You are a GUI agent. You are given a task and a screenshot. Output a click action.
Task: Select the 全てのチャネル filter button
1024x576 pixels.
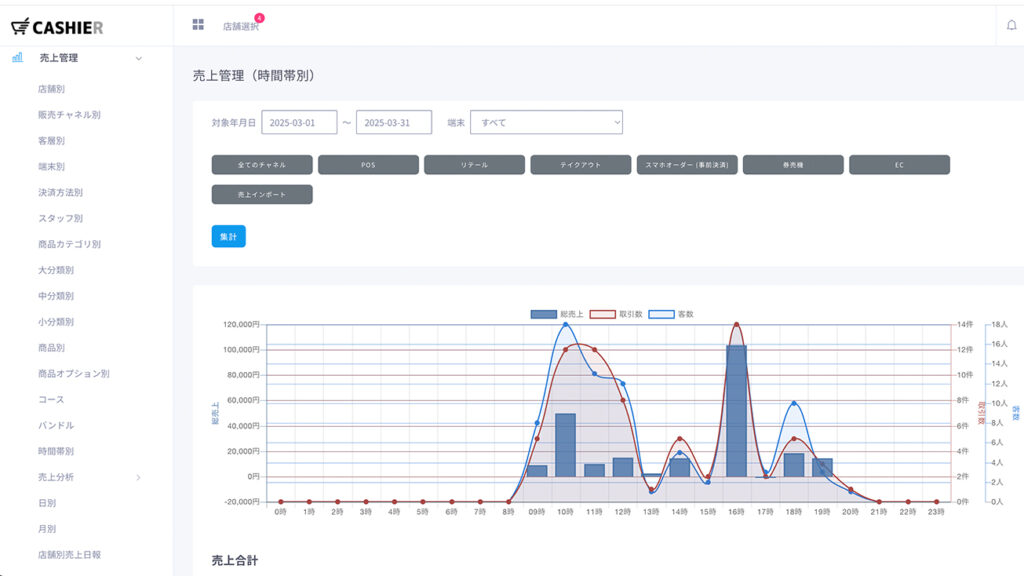coord(262,165)
